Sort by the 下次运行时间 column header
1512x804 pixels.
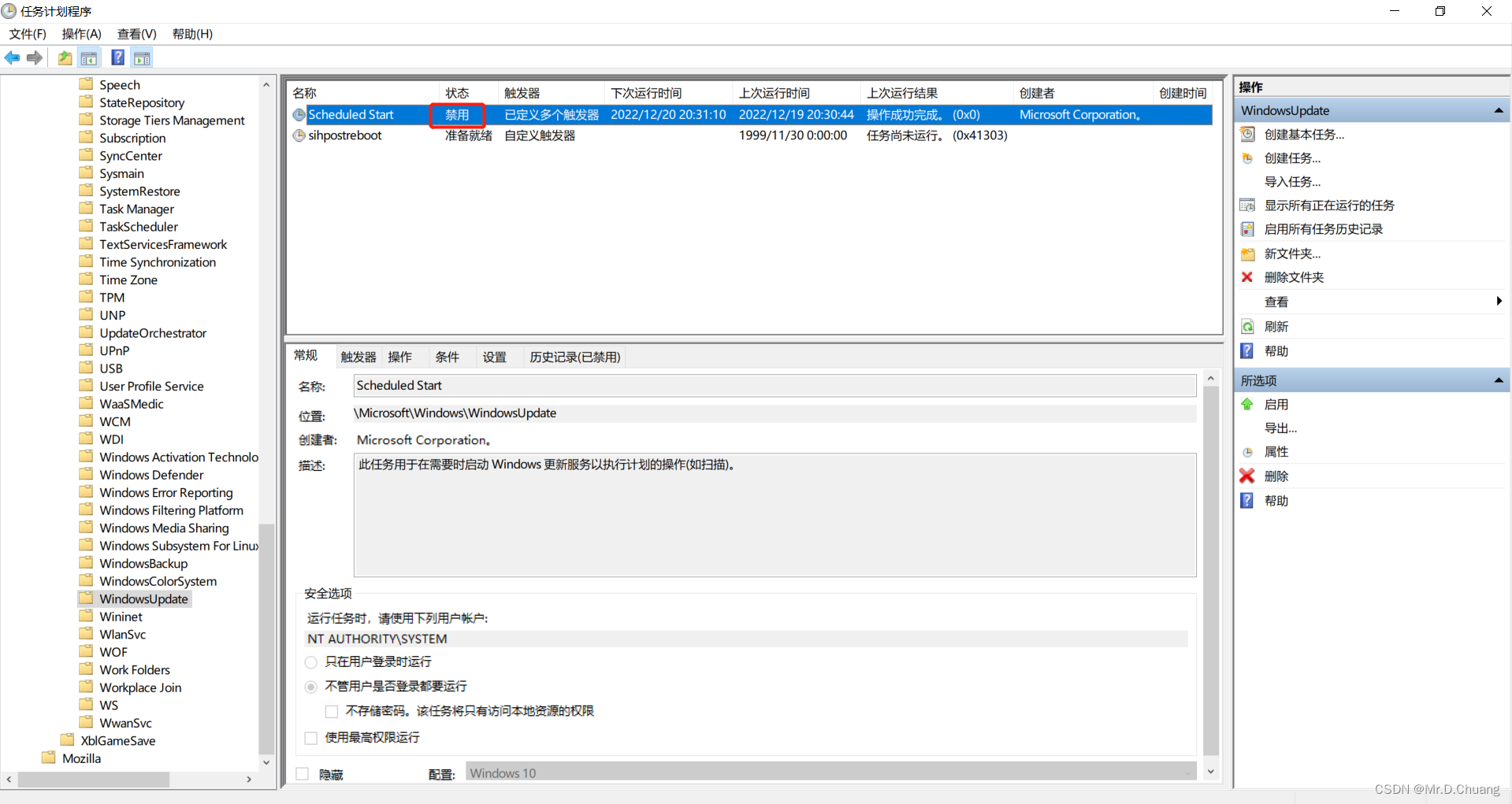point(668,93)
